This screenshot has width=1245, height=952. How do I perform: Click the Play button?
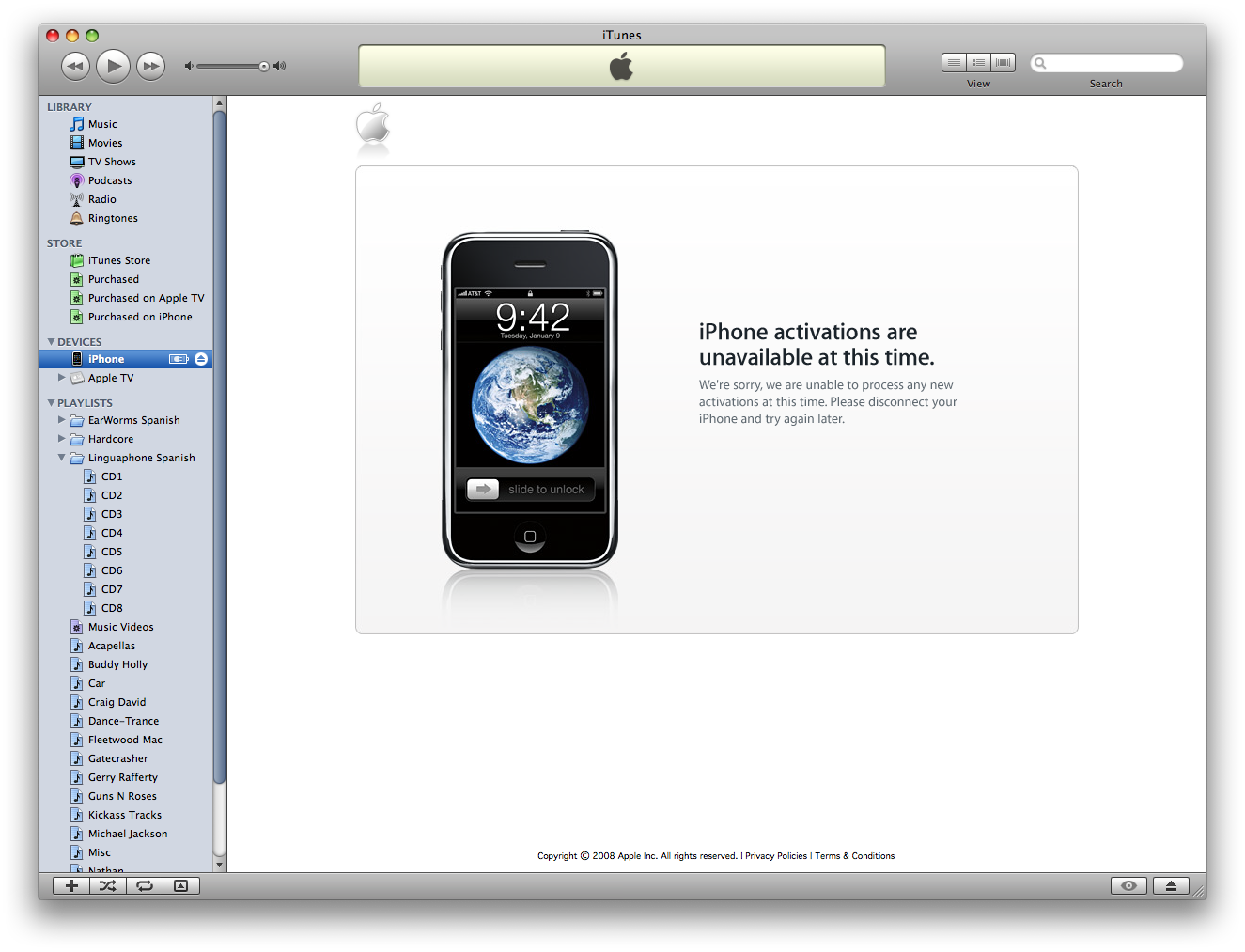point(113,66)
